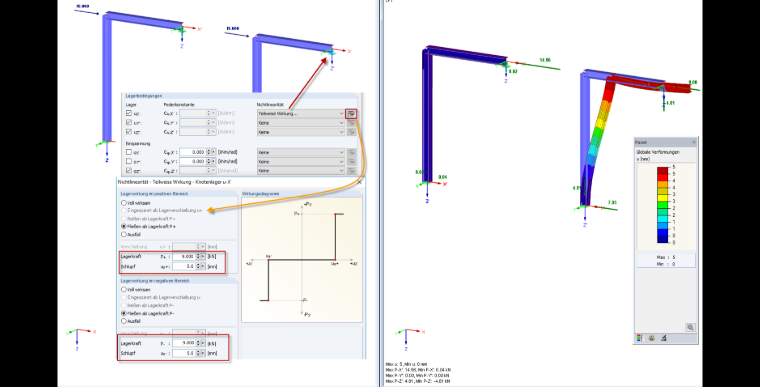The width and height of the screenshot is (760, 387).
Task: Toggle the φZ restraint checkbox
Action: 128,170
